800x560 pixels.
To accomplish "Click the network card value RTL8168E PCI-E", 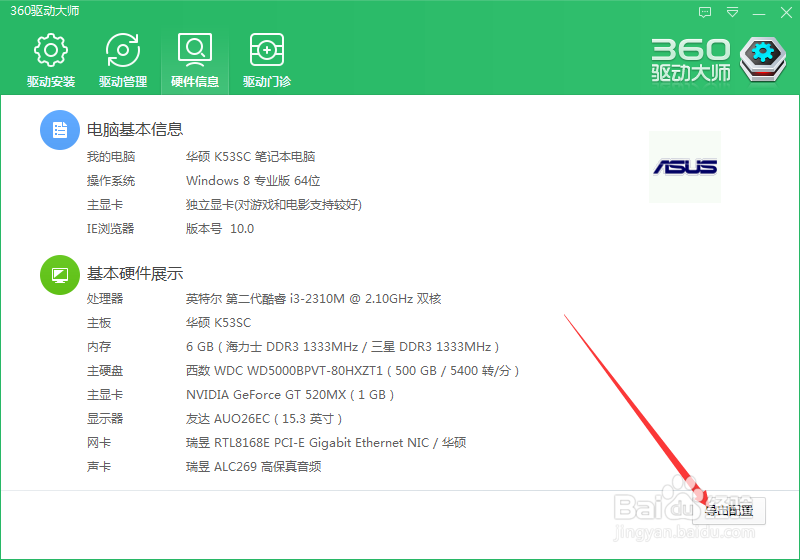I will [x=326, y=443].
